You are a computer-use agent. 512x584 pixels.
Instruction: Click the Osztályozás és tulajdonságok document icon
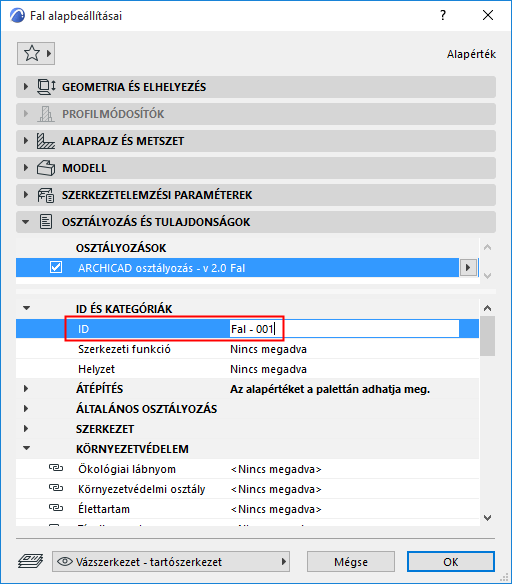[46, 222]
